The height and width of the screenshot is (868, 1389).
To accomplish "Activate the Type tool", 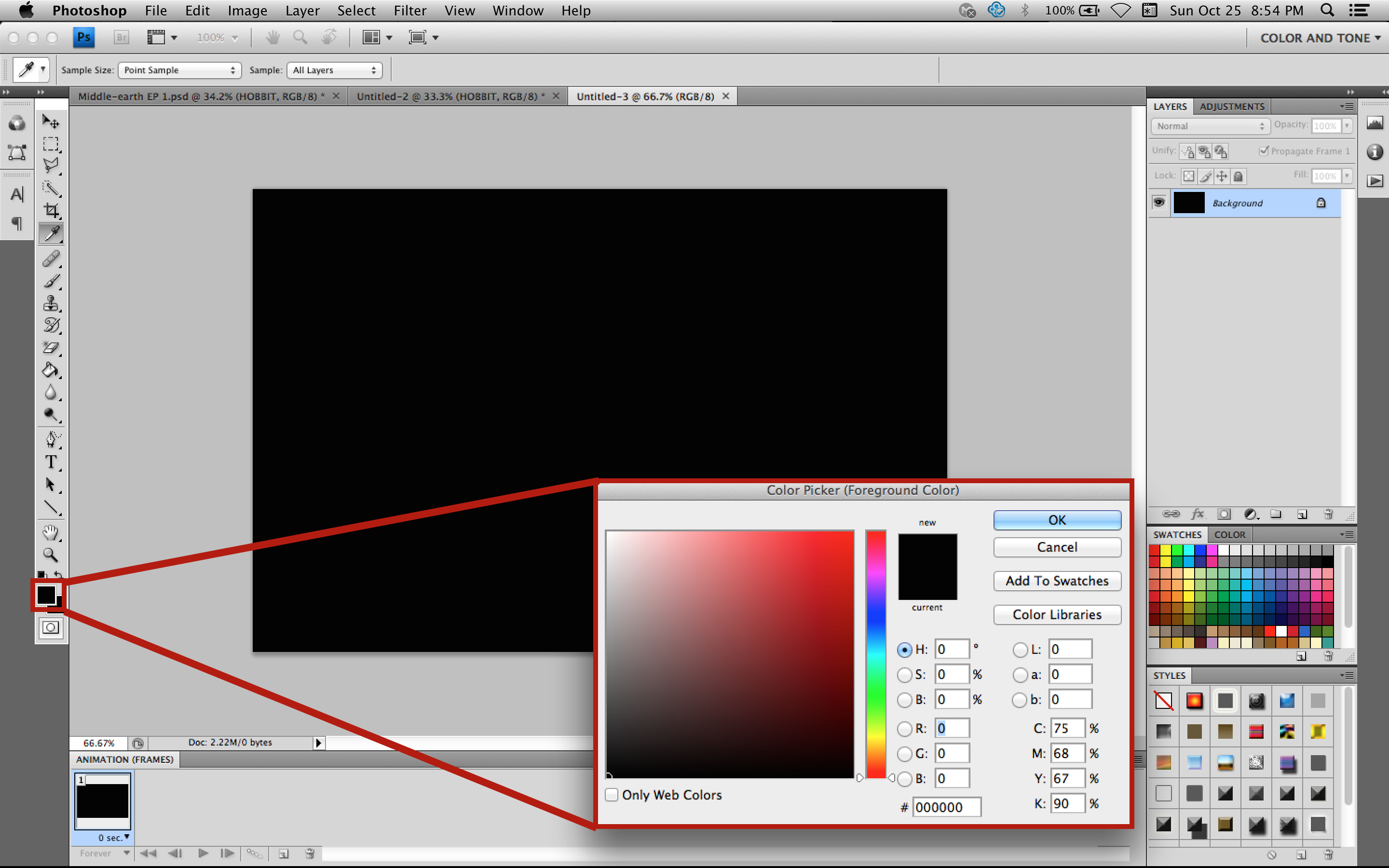I will [51, 462].
